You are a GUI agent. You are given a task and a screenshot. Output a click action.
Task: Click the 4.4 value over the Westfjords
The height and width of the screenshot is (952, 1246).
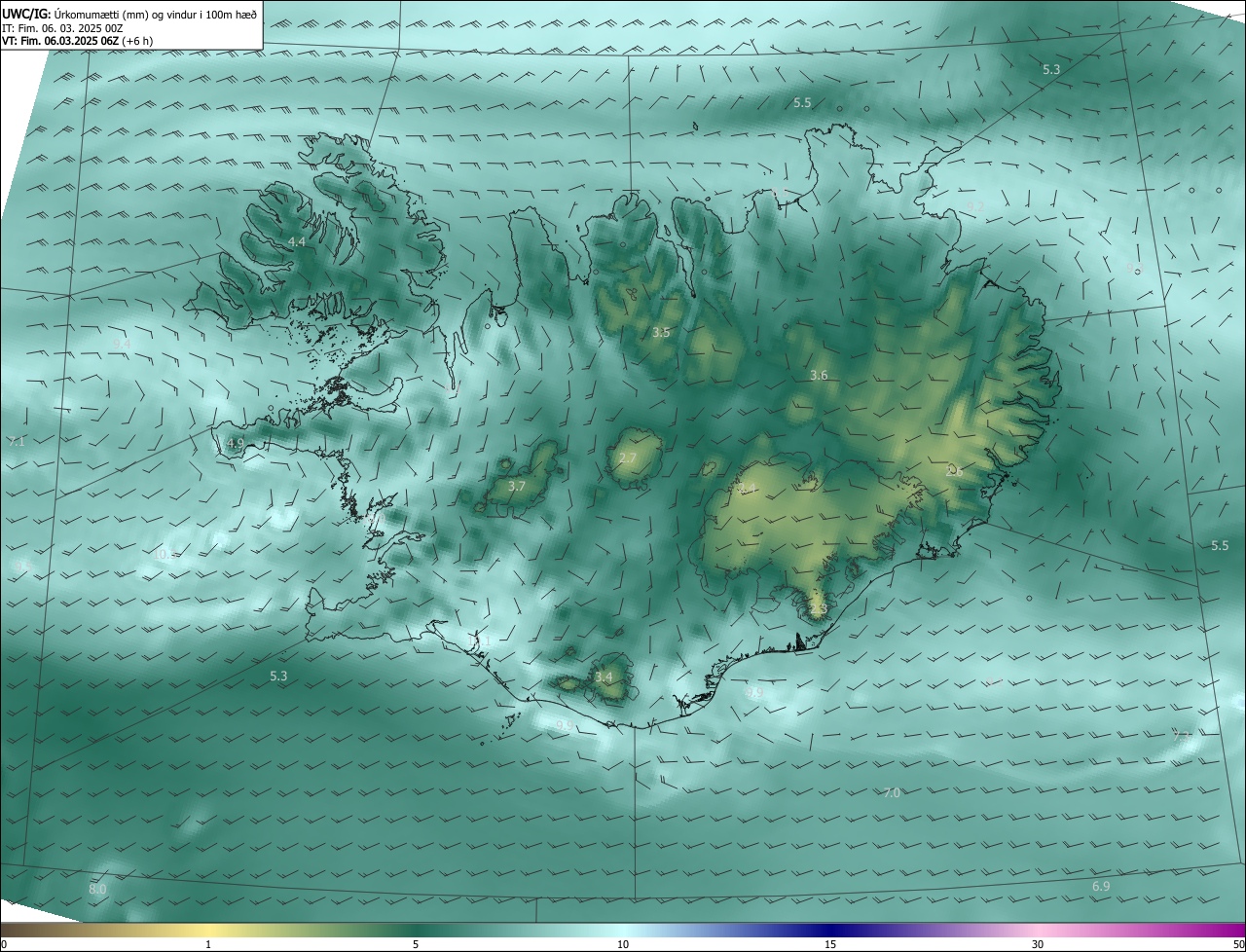coord(297,241)
